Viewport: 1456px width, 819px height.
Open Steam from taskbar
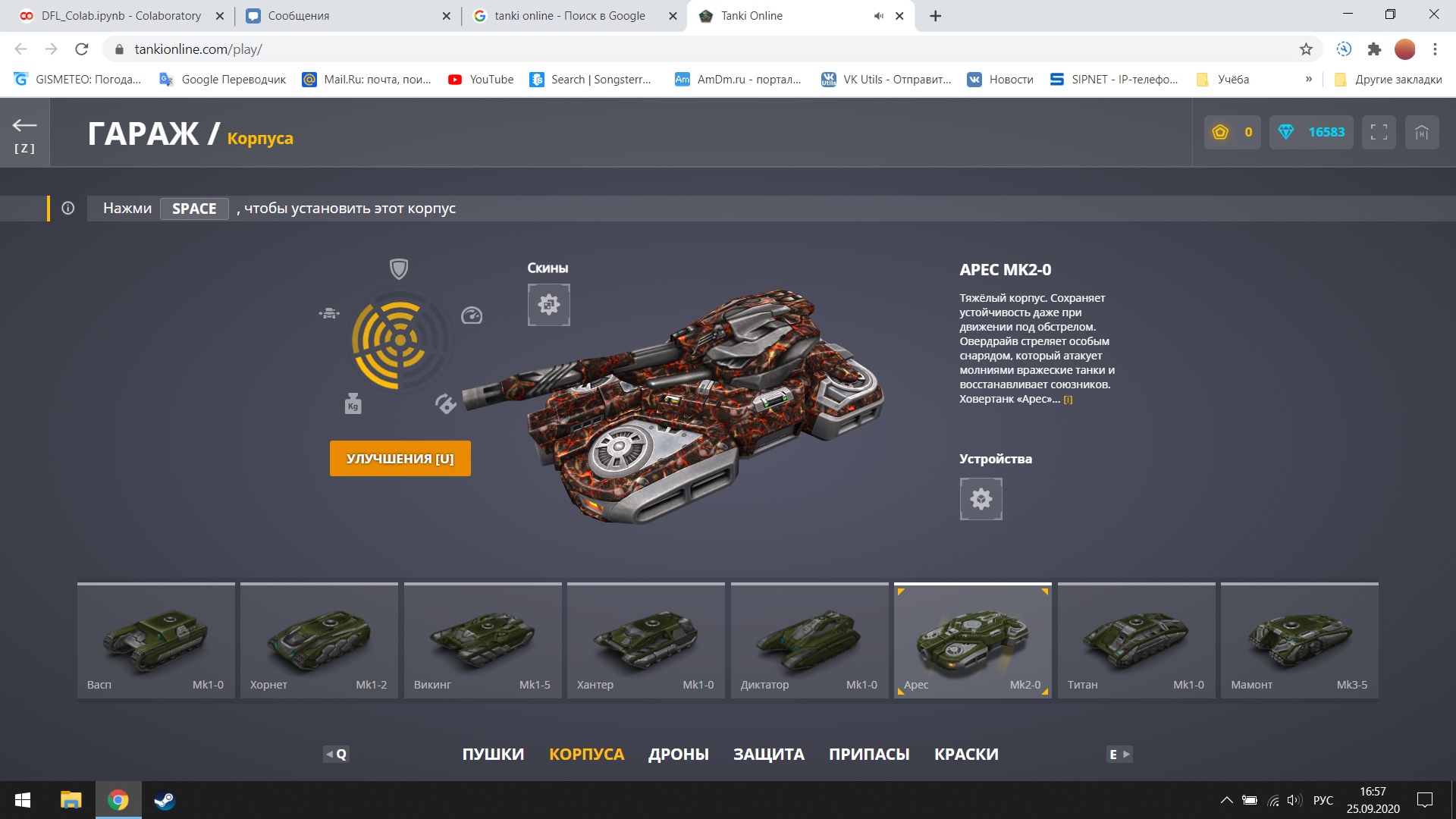tap(165, 800)
